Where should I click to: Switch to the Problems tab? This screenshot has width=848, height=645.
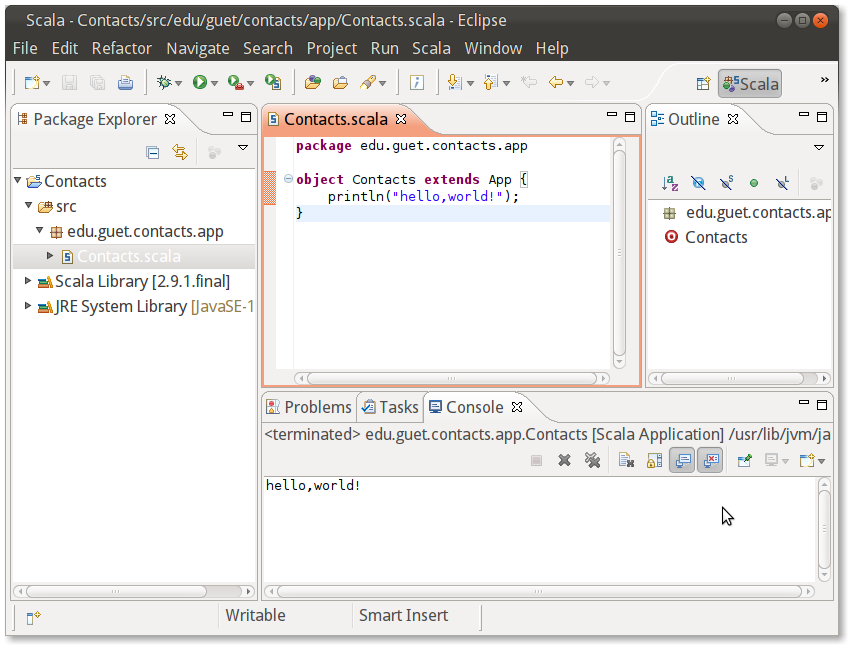tap(308, 407)
